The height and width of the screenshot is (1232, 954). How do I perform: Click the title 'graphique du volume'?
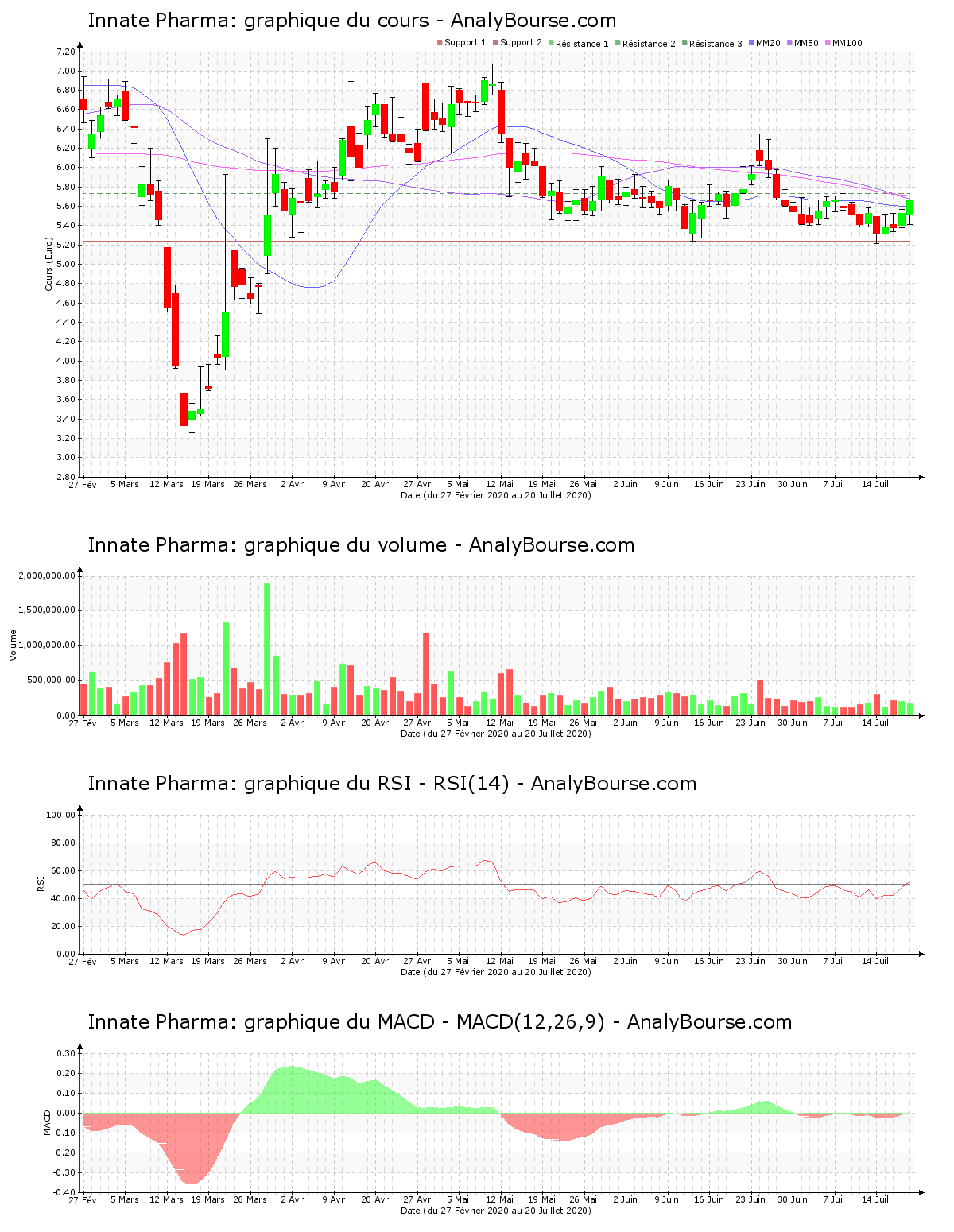(361, 545)
